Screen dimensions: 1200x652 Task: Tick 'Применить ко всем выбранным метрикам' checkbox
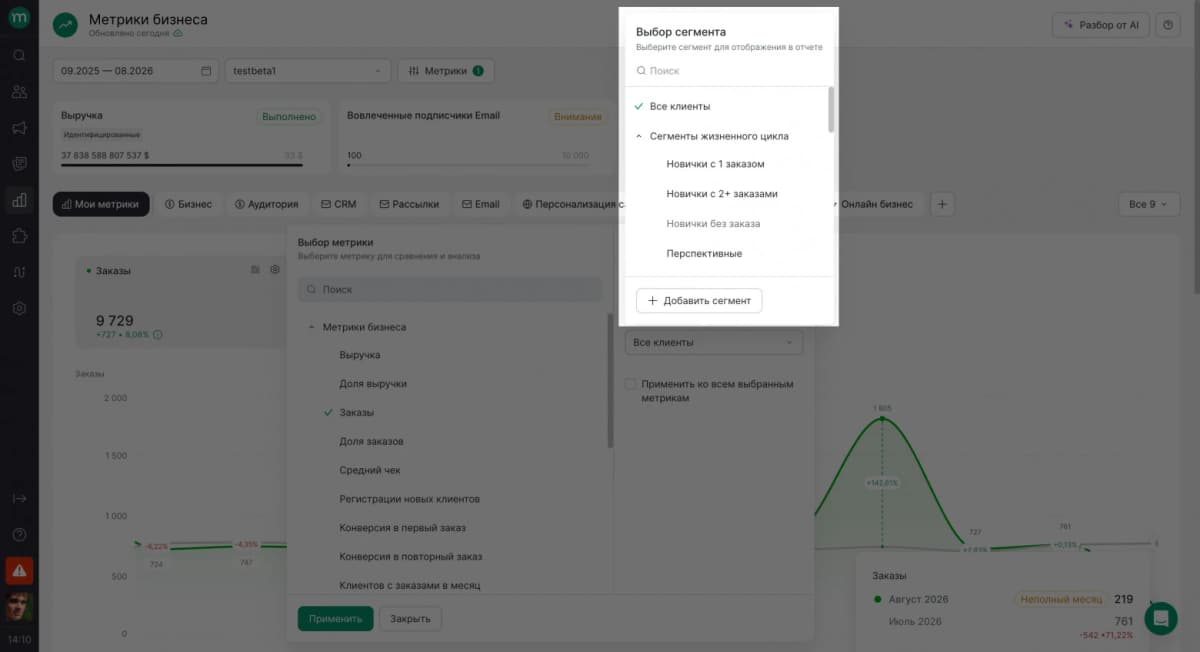(x=630, y=384)
